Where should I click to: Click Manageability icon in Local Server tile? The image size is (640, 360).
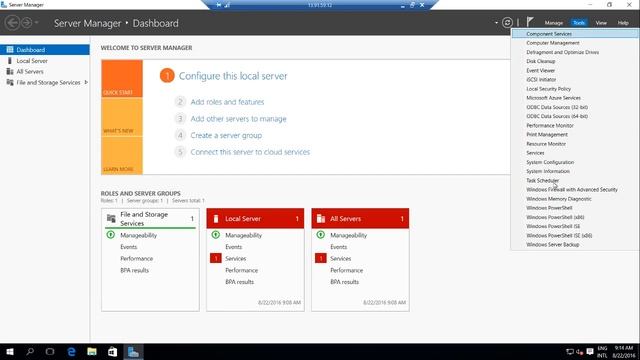click(216, 235)
